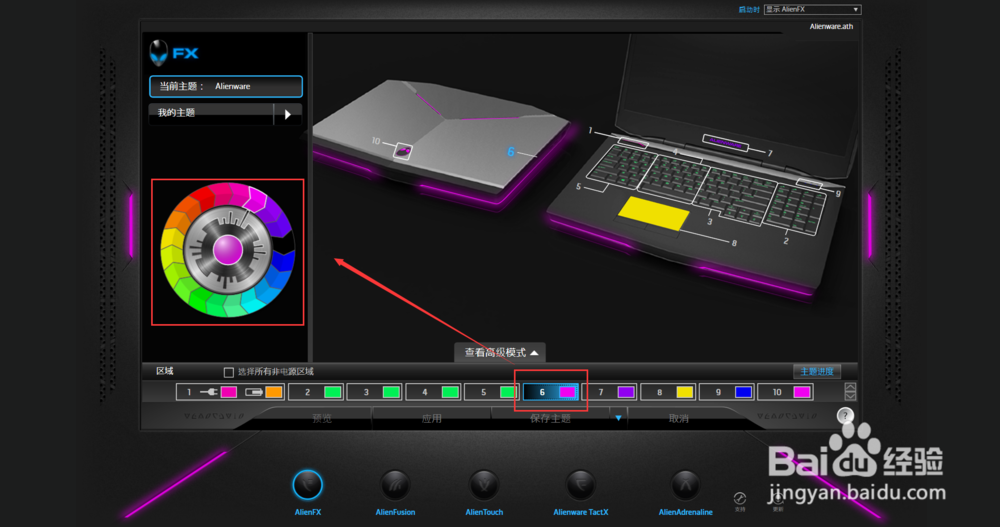This screenshot has height=527, width=1000.
Task: Click zone 1 pink AC color swatch
Action: tap(229, 392)
